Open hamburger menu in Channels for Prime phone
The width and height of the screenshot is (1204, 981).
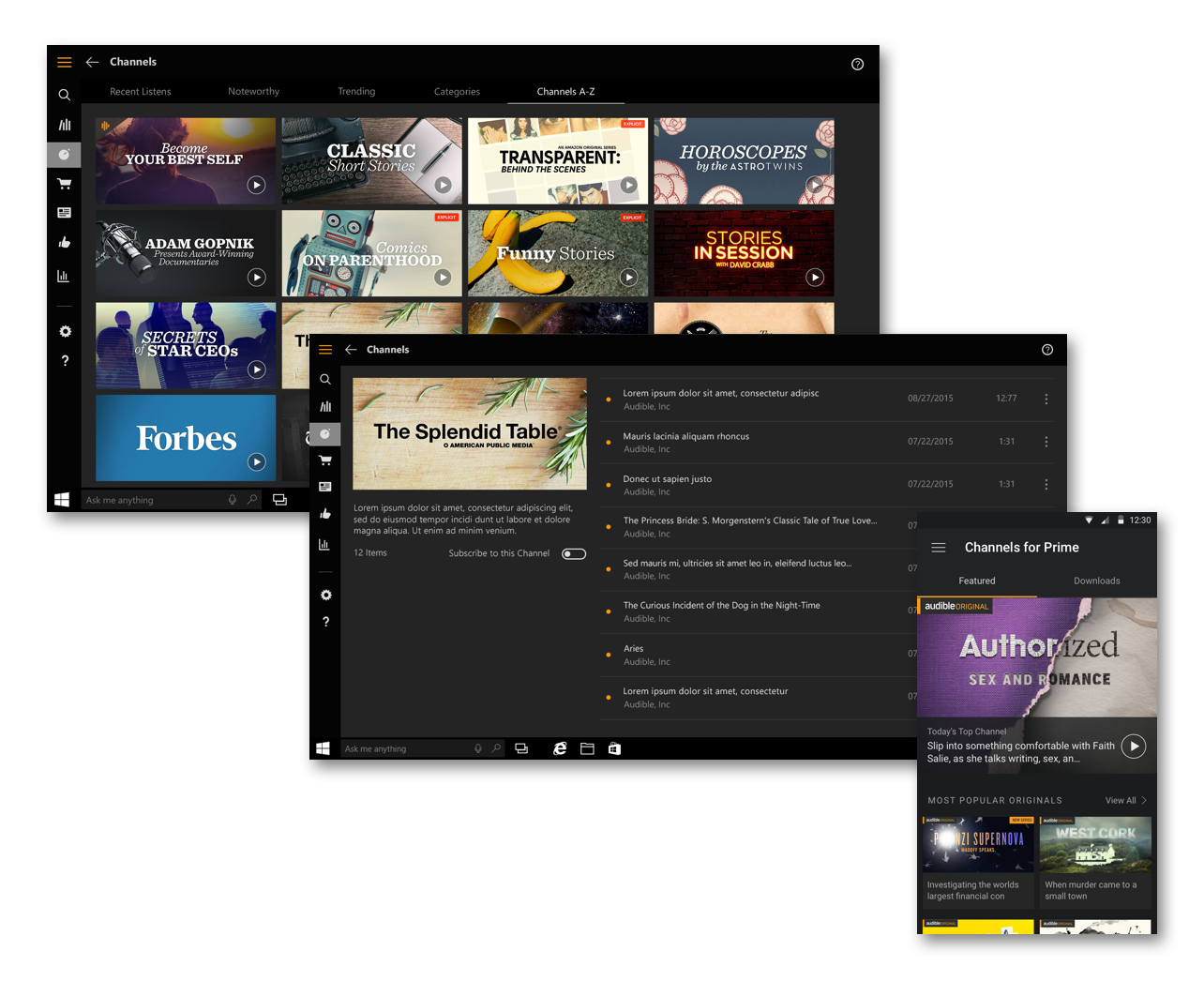click(x=939, y=548)
